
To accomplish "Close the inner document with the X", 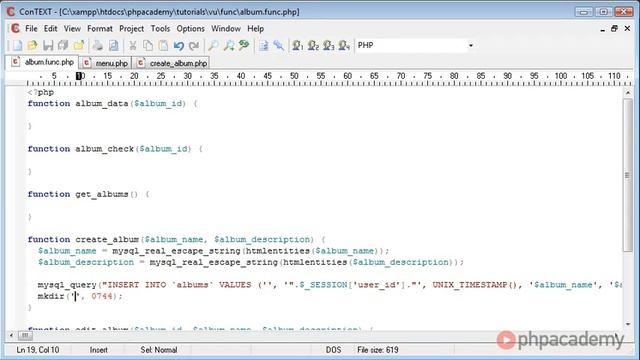I will coord(627,29).
